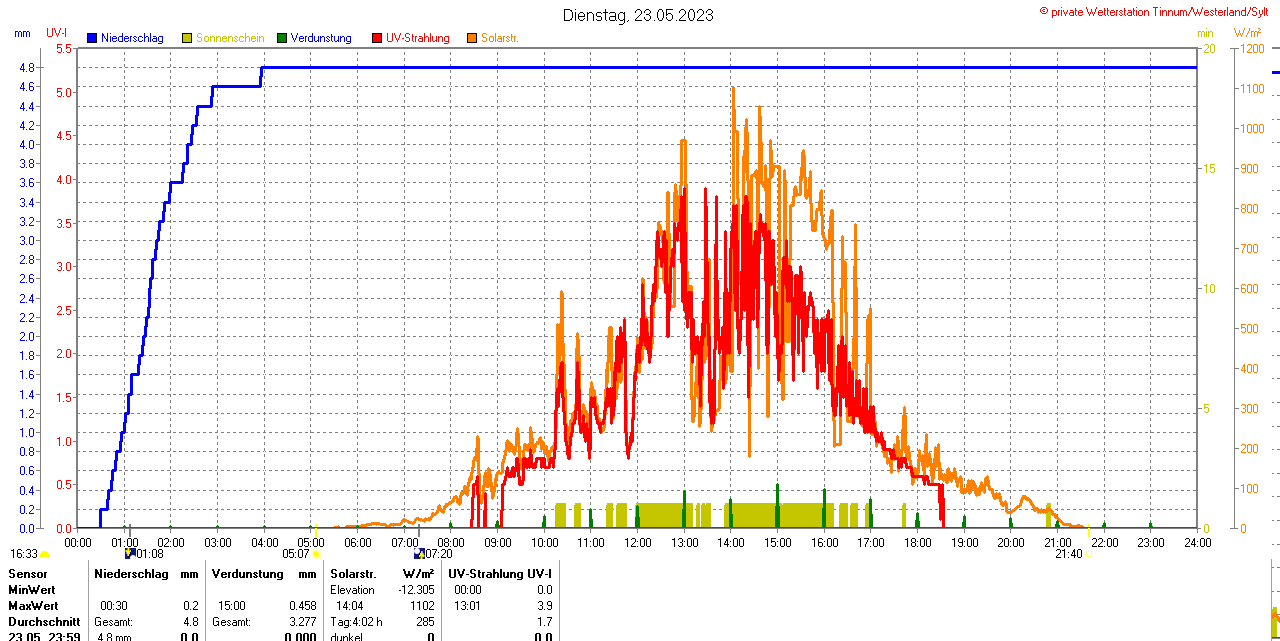This screenshot has width=1280, height=641.
Task: Click the moon icon beside 07:20
Action: point(419,553)
